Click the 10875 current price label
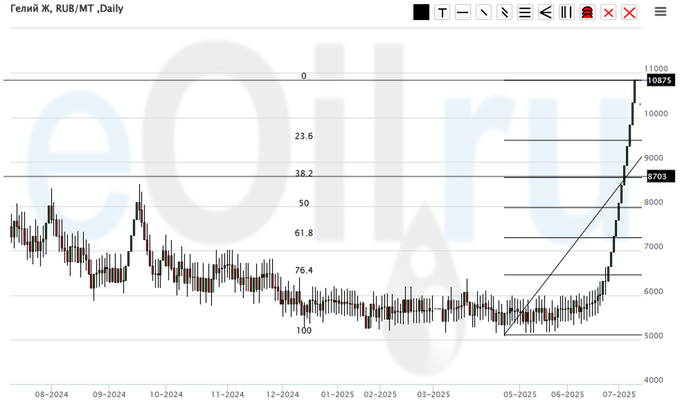Viewport: 680px width, 402px height. click(659, 80)
